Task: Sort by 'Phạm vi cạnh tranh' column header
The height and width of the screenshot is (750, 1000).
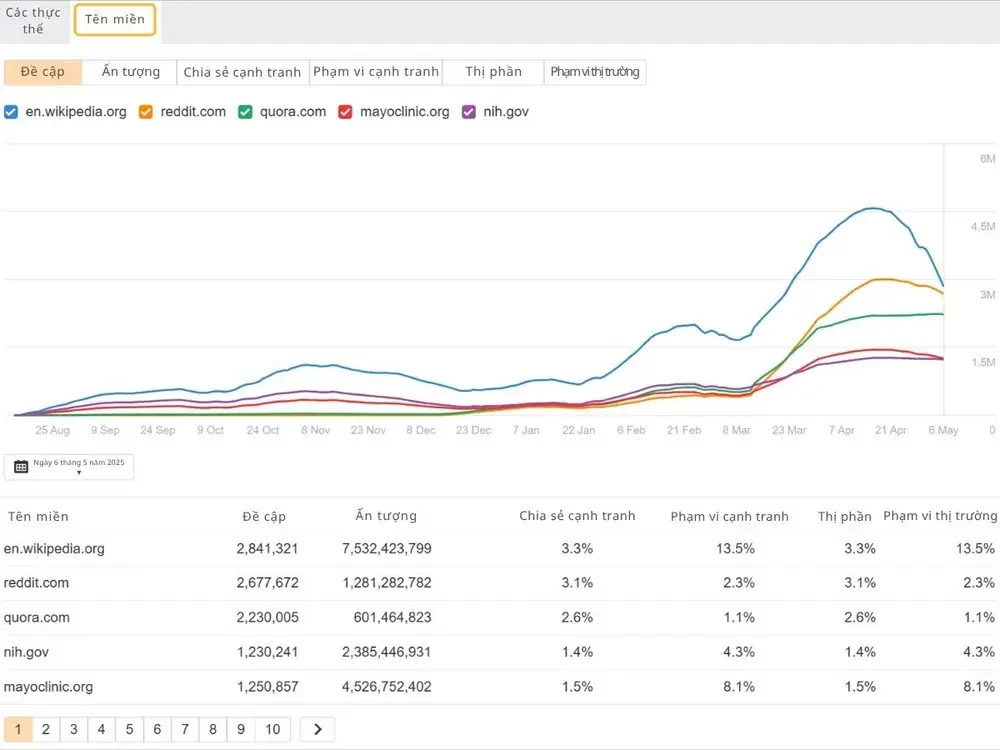Action: (730, 517)
